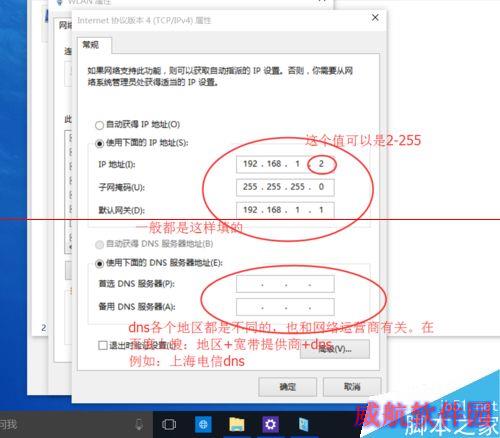The height and width of the screenshot is (438, 500).
Task: Close the IPv4 properties dialog
Action: [375, 17]
